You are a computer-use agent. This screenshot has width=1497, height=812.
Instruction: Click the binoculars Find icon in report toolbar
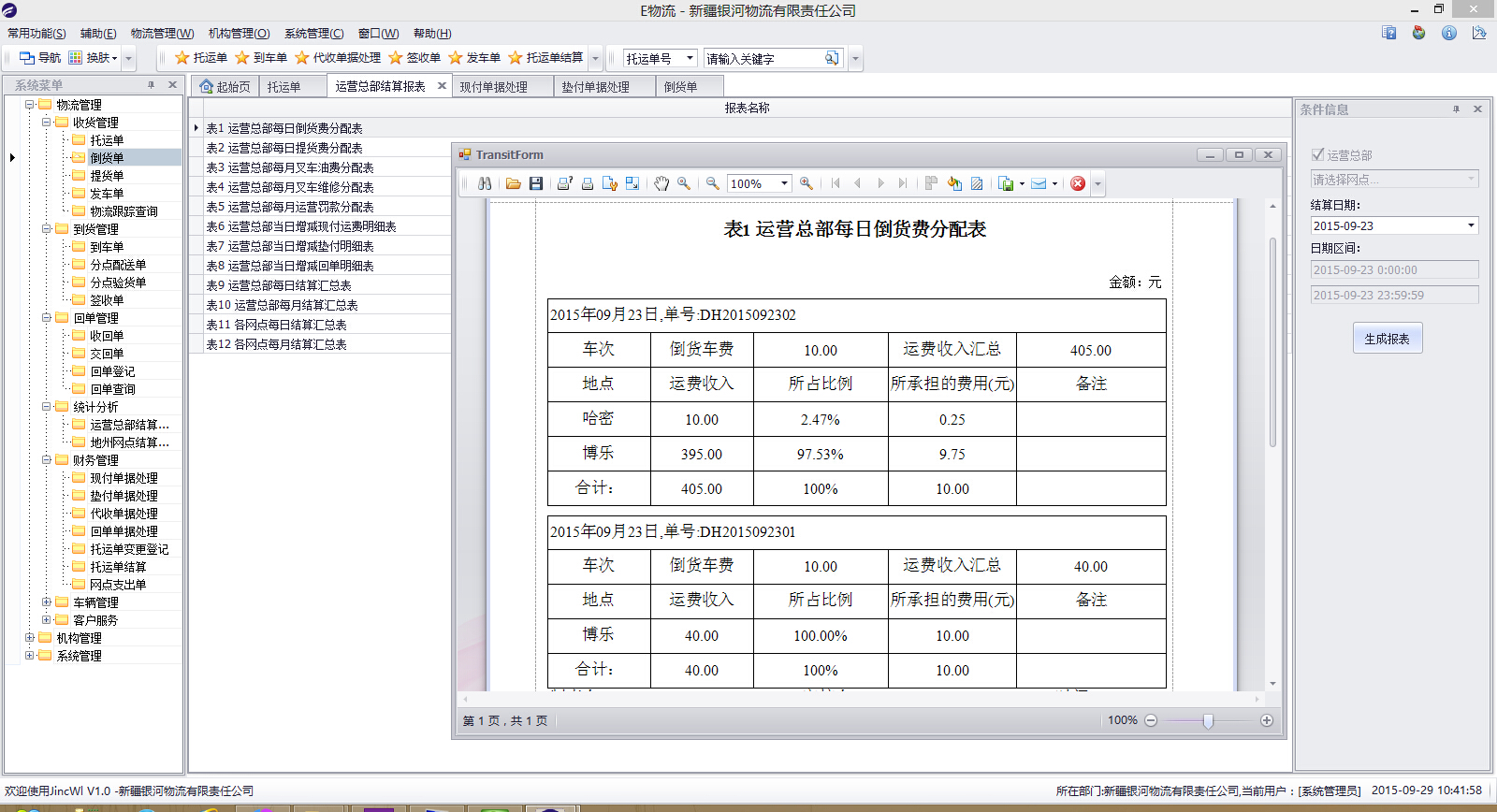click(485, 183)
